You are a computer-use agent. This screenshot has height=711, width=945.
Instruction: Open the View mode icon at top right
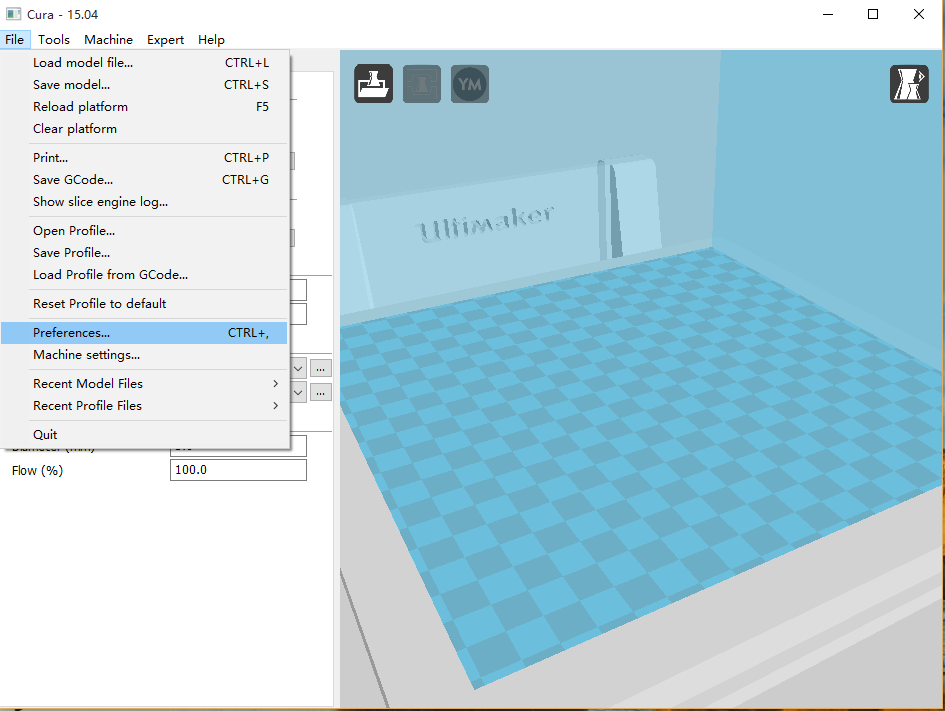tap(909, 84)
